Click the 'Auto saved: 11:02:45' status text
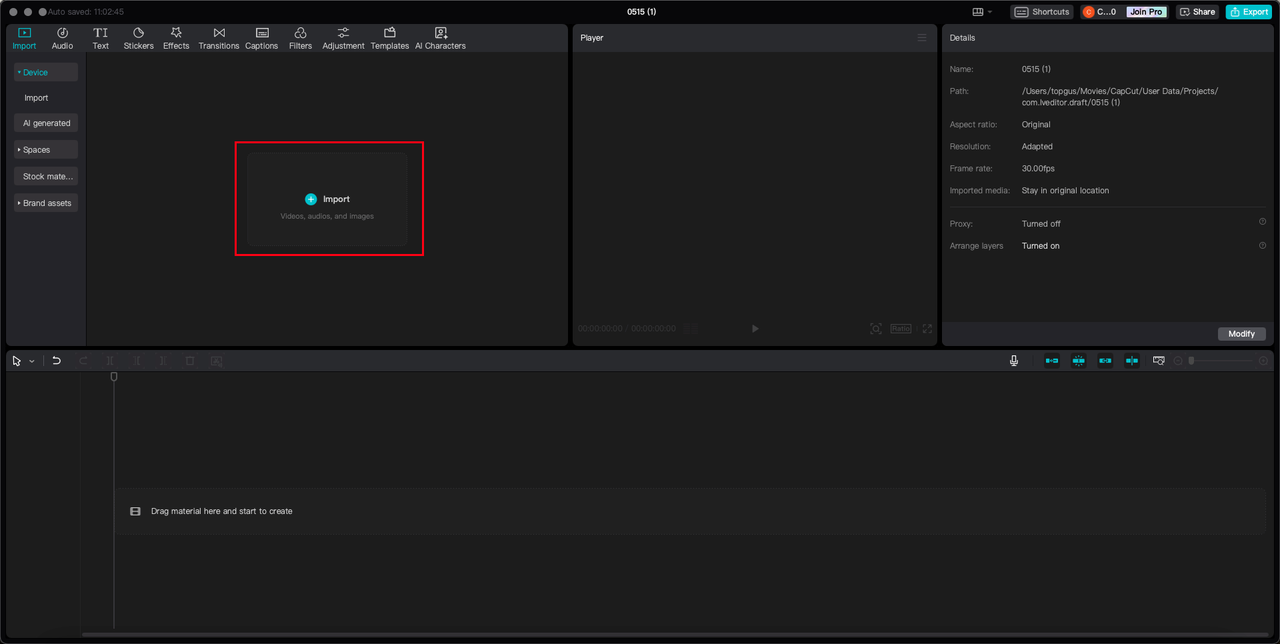Image resolution: width=1280 pixels, height=644 pixels. (86, 12)
